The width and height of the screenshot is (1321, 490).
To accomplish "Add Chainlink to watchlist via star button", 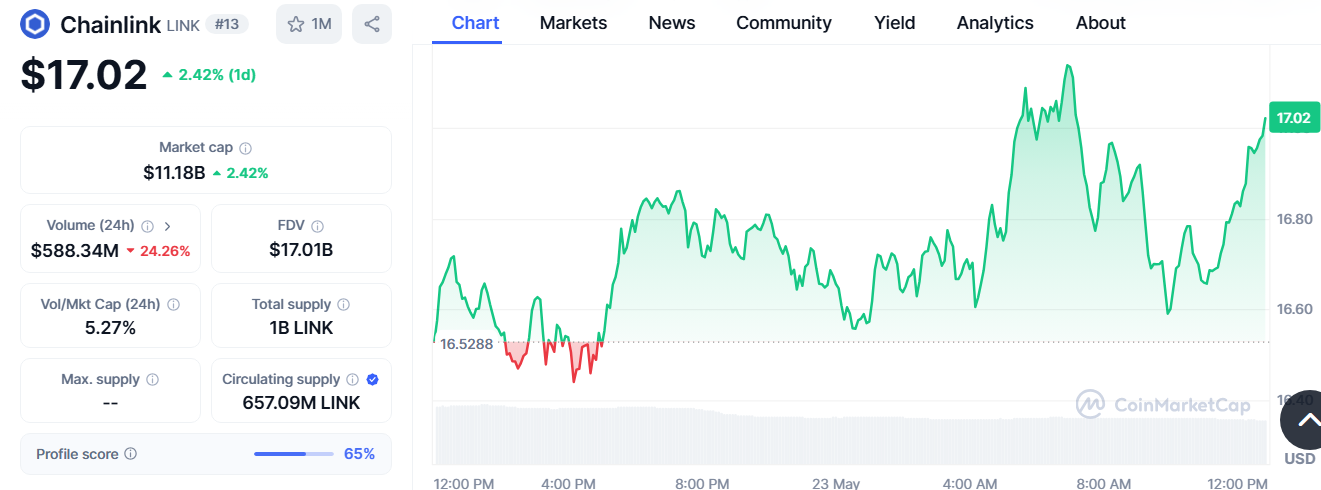I will click(x=309, y=24).
